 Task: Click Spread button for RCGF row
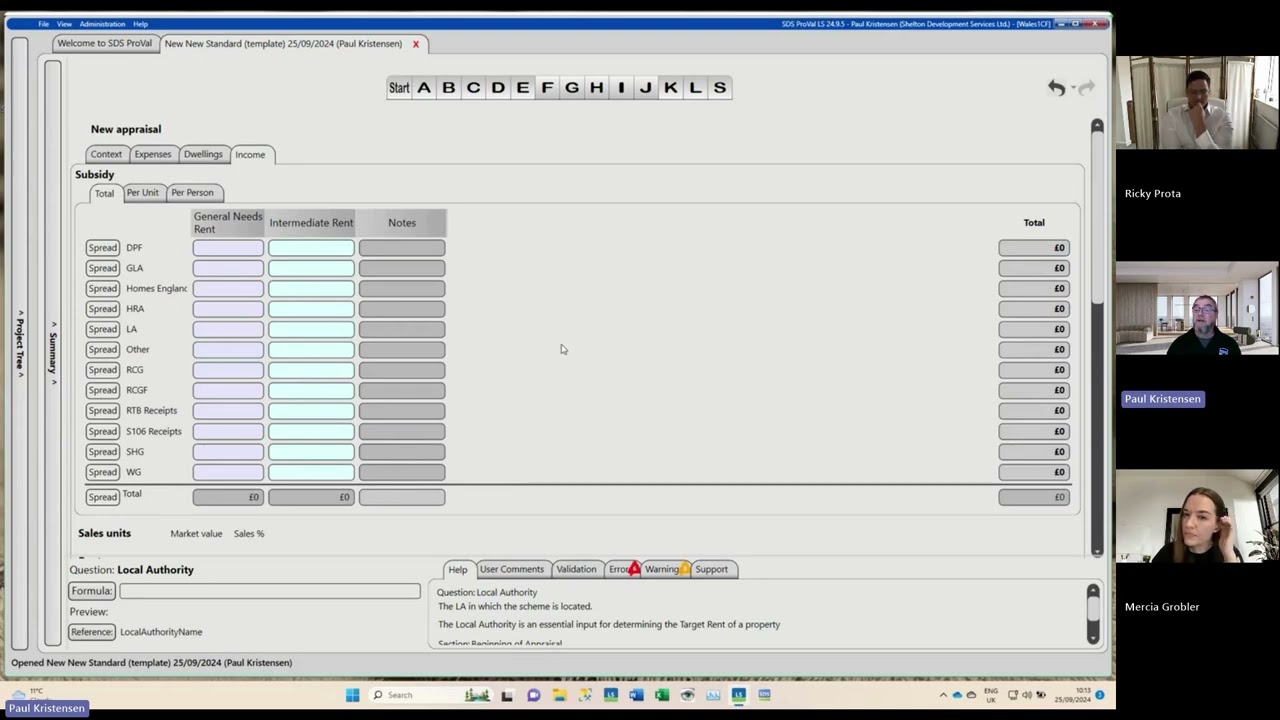(102, 390)
